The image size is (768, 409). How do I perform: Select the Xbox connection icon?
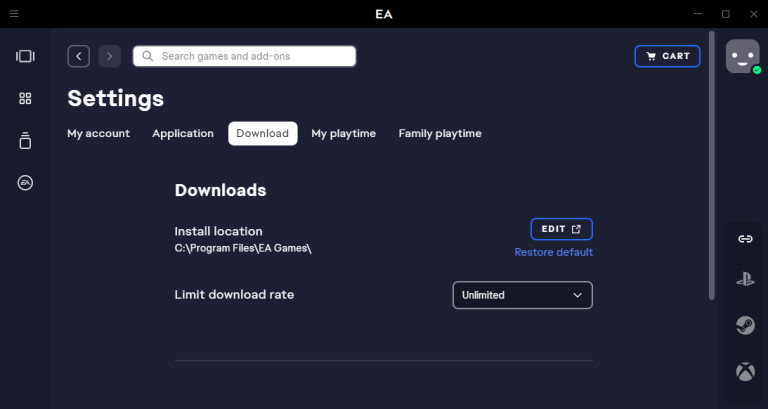pyautogui.click(x=745, y=372)
